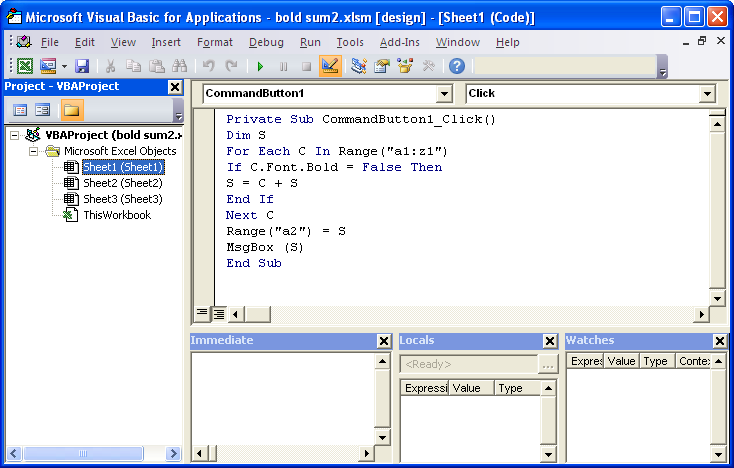The width and height of the screenshot is (734, 468).
Task: Open Visual Basic Help question icon
Action: point(457,66)
